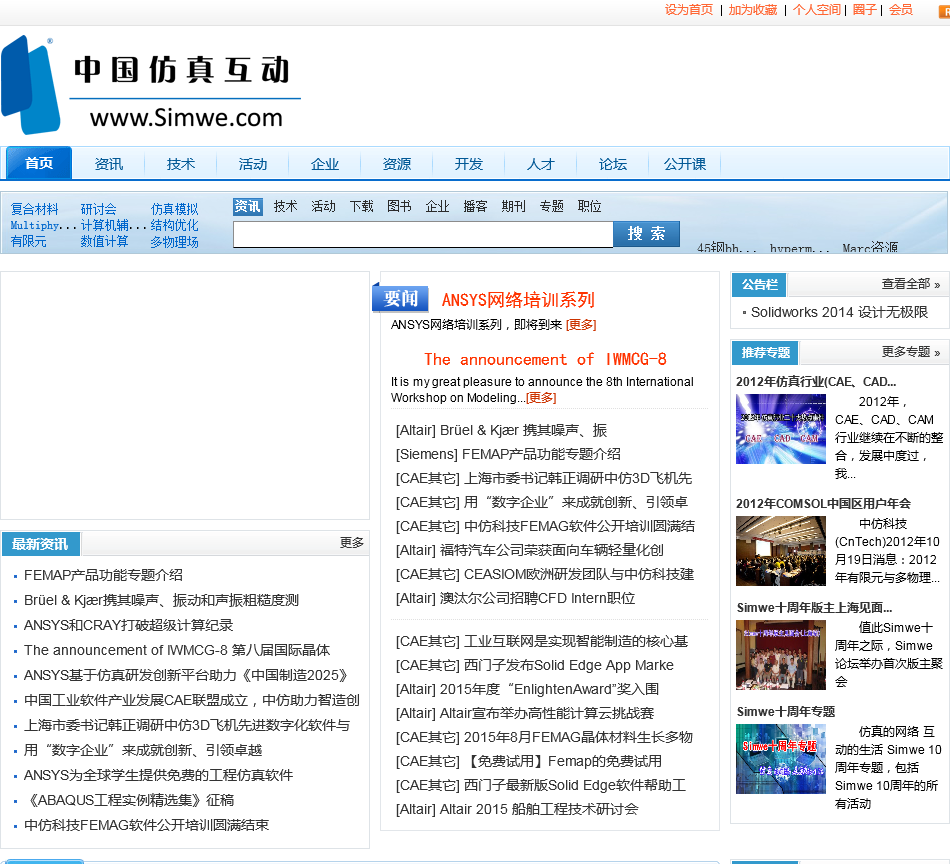
Task: Open [Altair] 福特汽车公司荣获 article link
Action: click(x=530, y=550)
